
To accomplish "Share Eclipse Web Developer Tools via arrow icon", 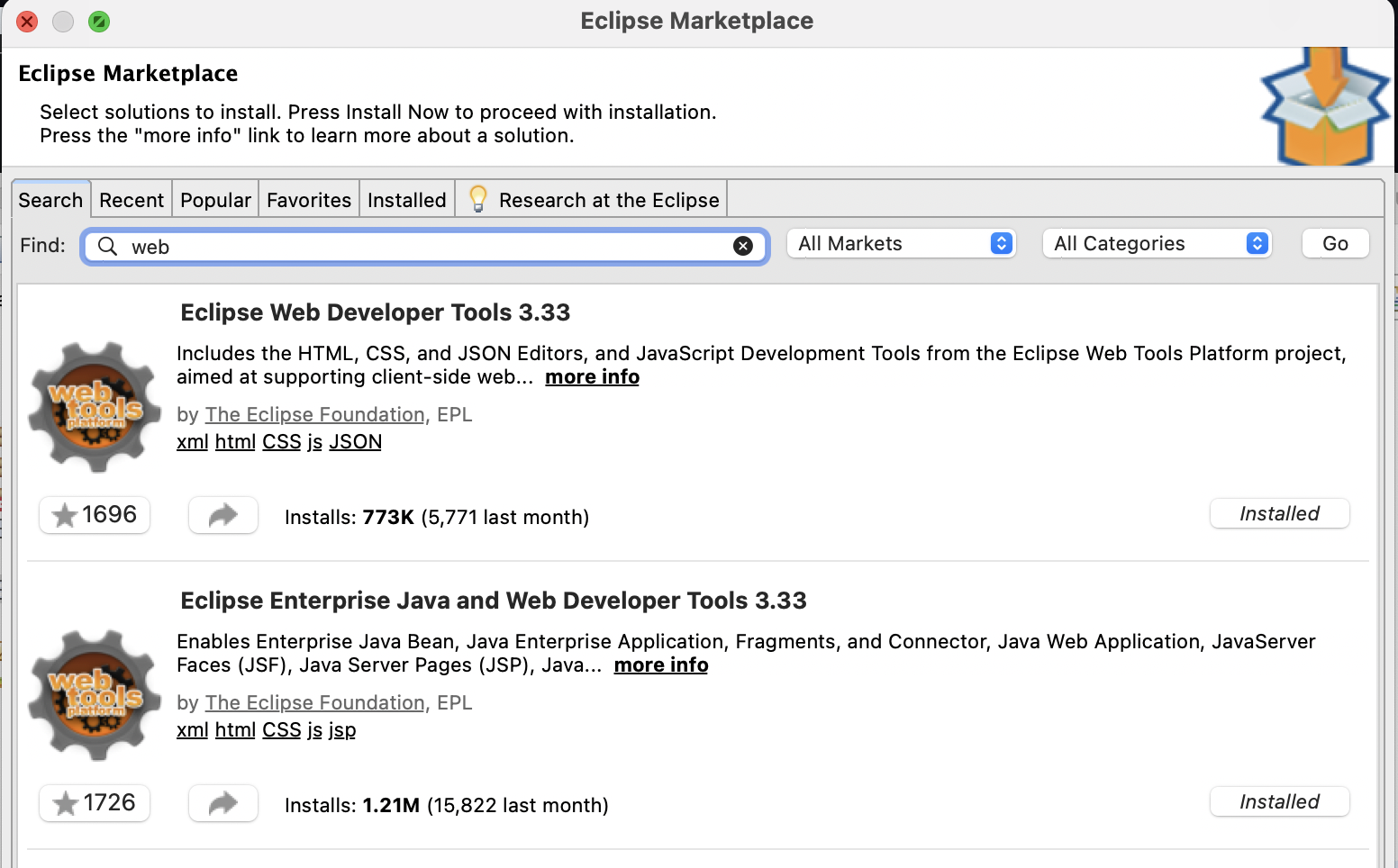I will 223,515.
